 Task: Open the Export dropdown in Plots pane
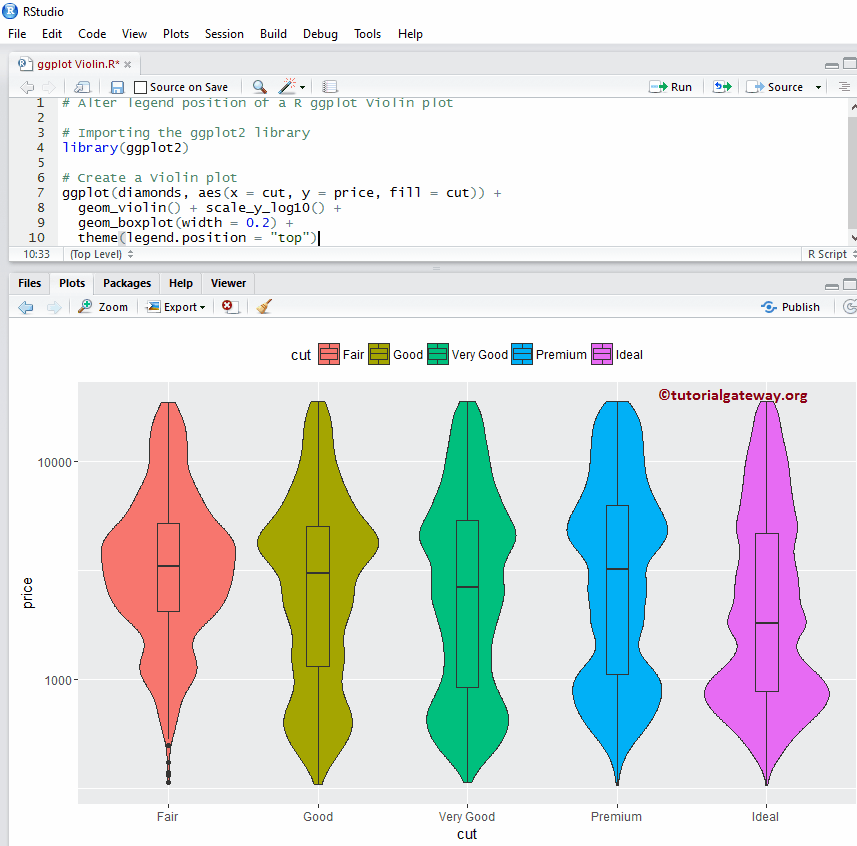pos(176,306)
